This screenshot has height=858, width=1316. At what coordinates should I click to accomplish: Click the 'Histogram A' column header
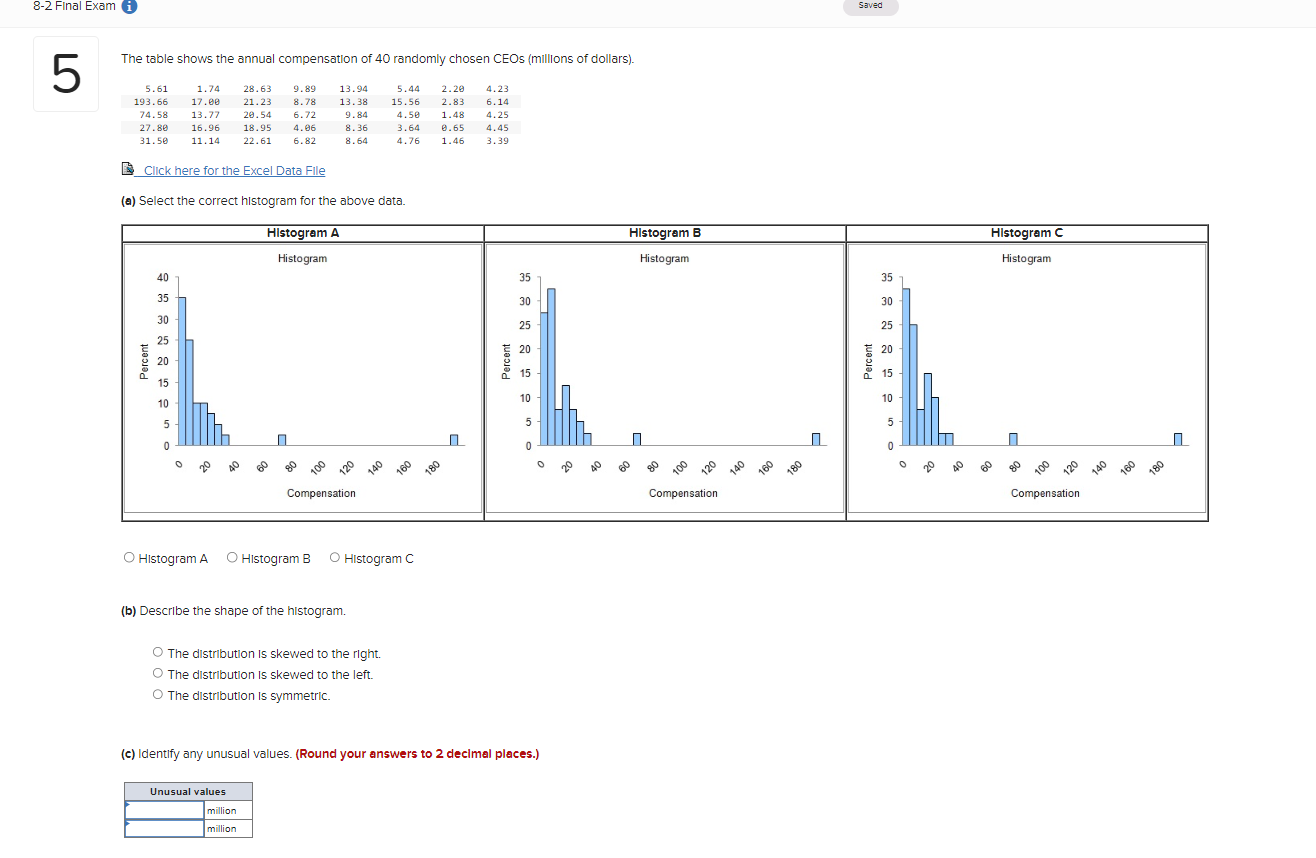tap(303, 233)
